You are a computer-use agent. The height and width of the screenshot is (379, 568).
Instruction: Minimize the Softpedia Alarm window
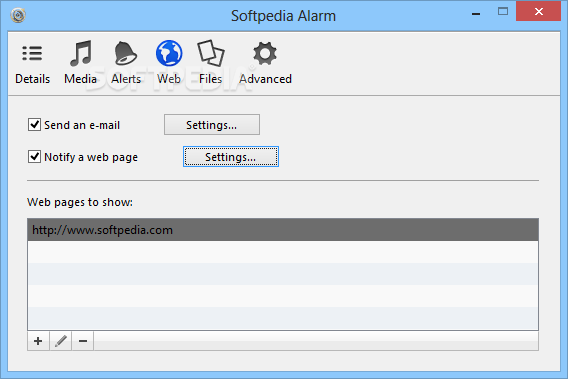(476, 14)
